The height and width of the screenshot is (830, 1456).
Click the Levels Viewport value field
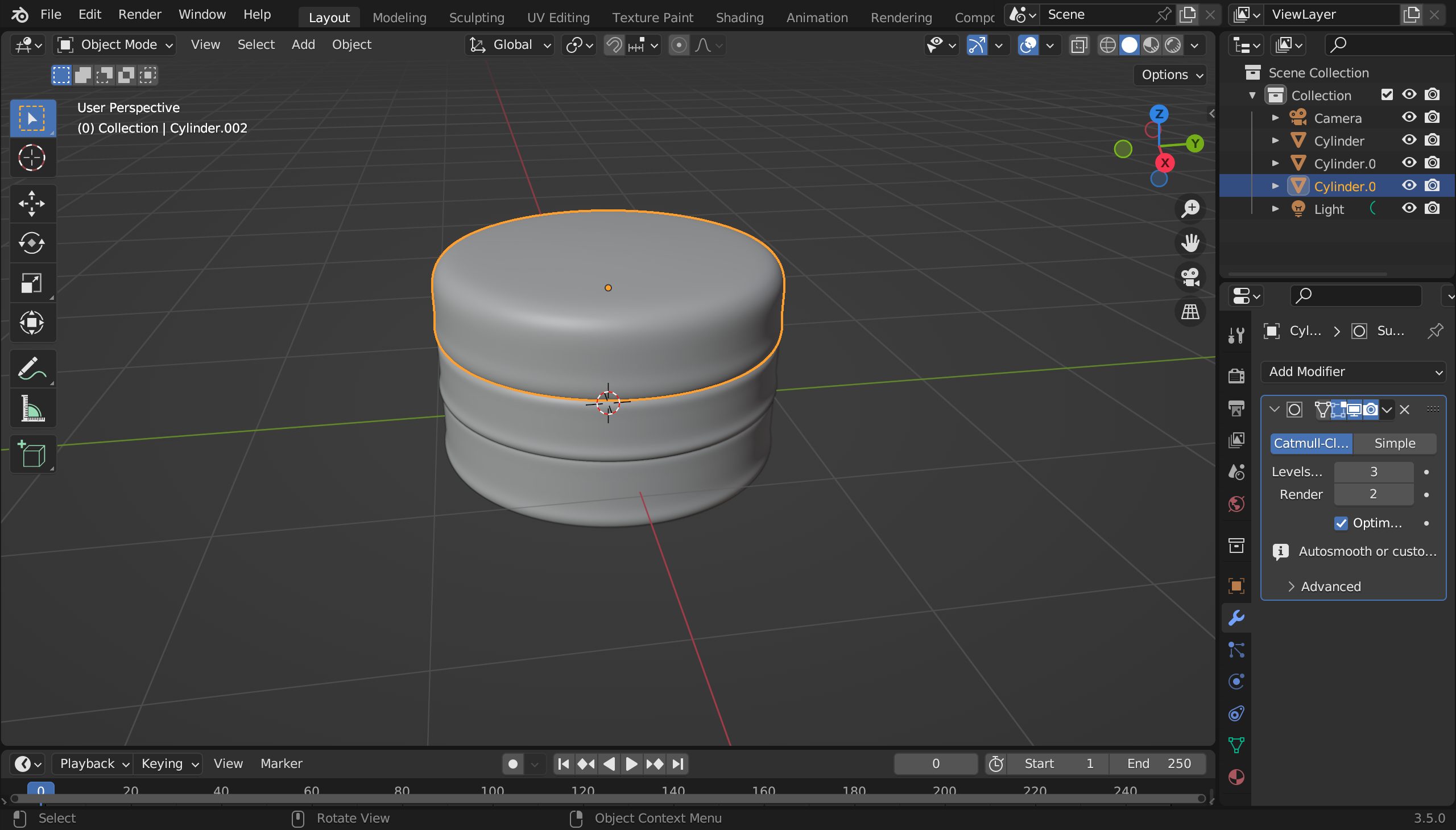[x=1374, y=472]
